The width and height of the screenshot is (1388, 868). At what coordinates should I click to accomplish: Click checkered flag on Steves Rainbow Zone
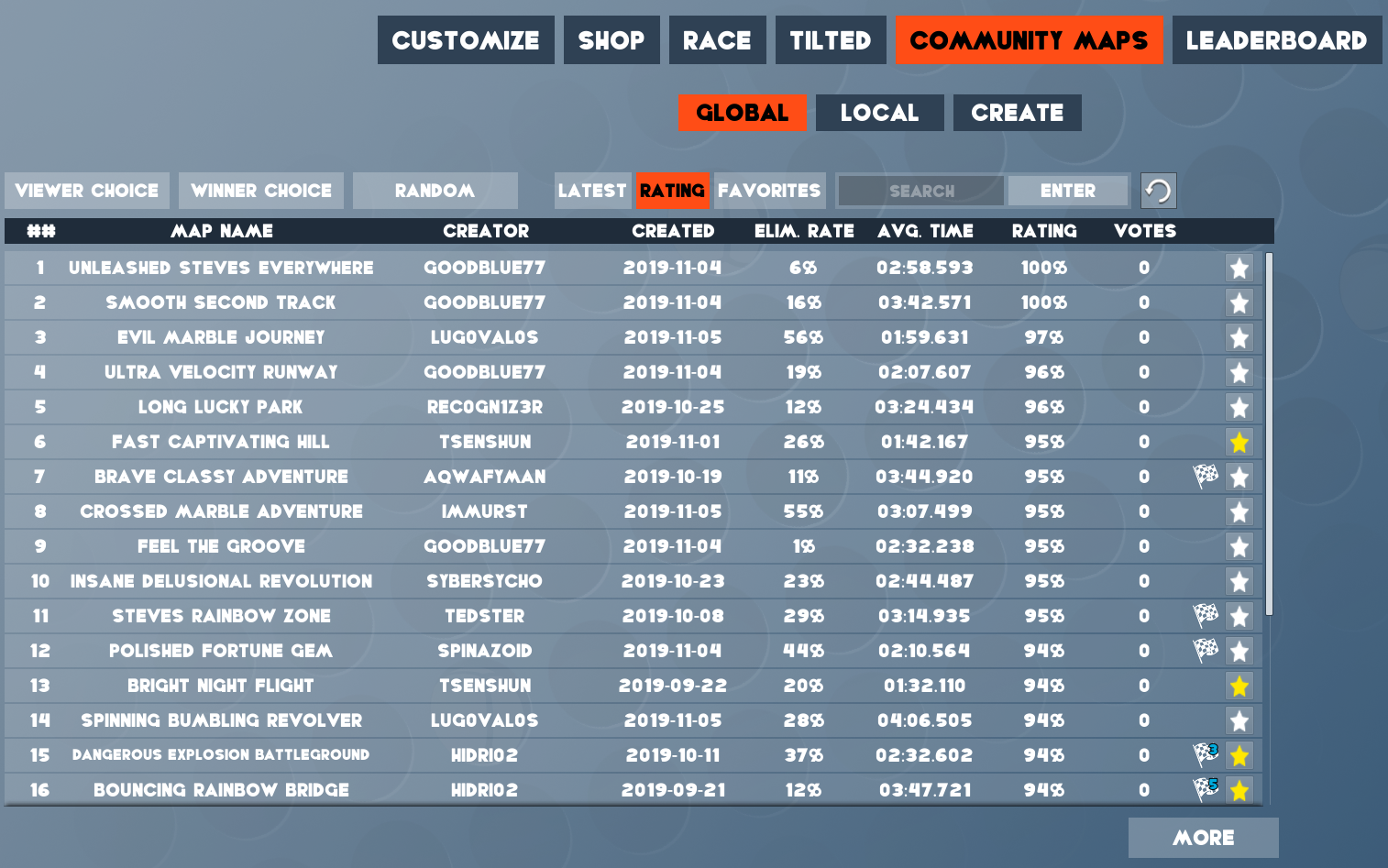click(x=1205, y=615)
